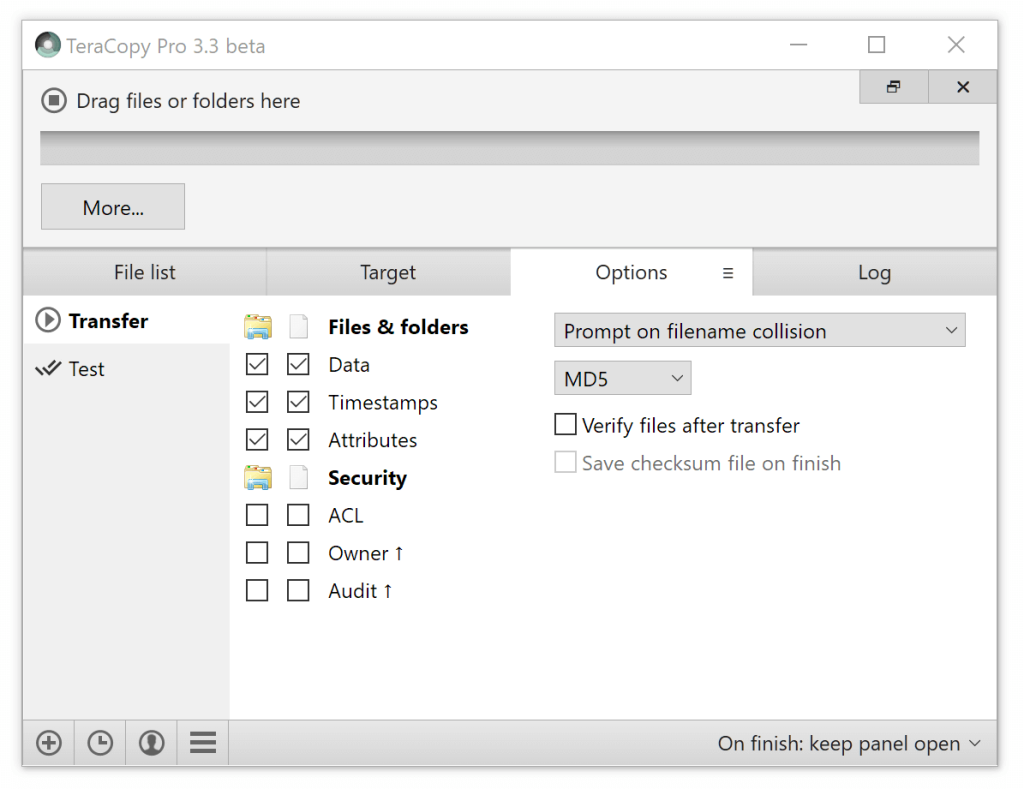The image size is (1024, 789).
Task: Click the file icon beside Security
Action: (x=298, y=477)
